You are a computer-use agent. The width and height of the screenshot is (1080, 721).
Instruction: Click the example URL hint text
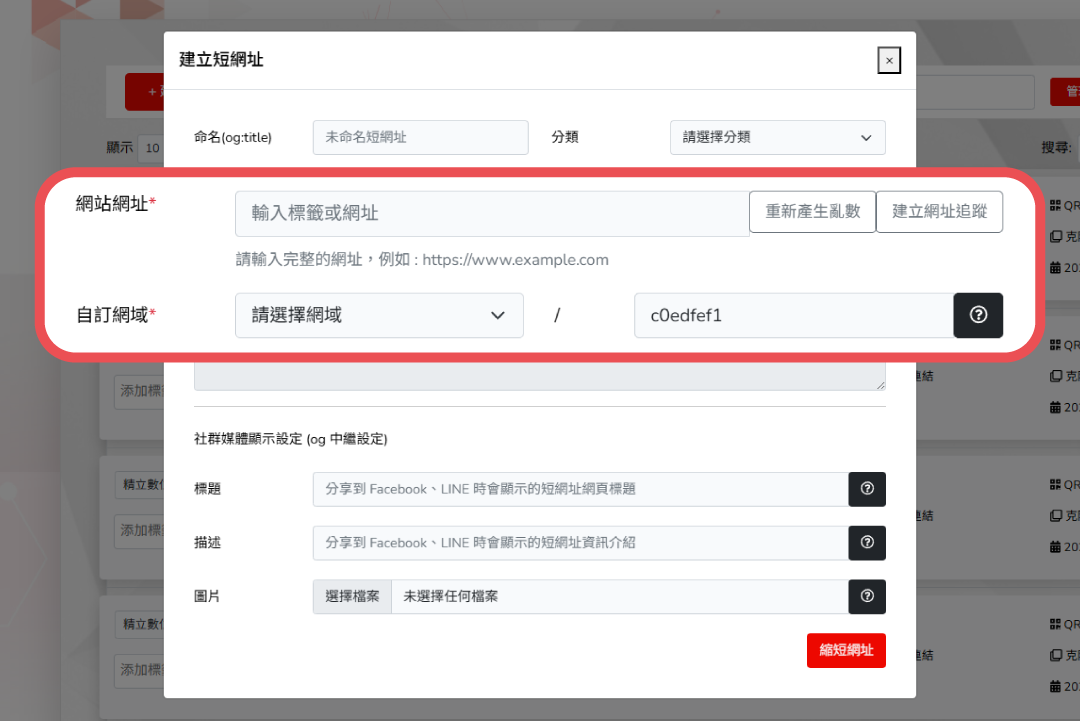point(422,260)
